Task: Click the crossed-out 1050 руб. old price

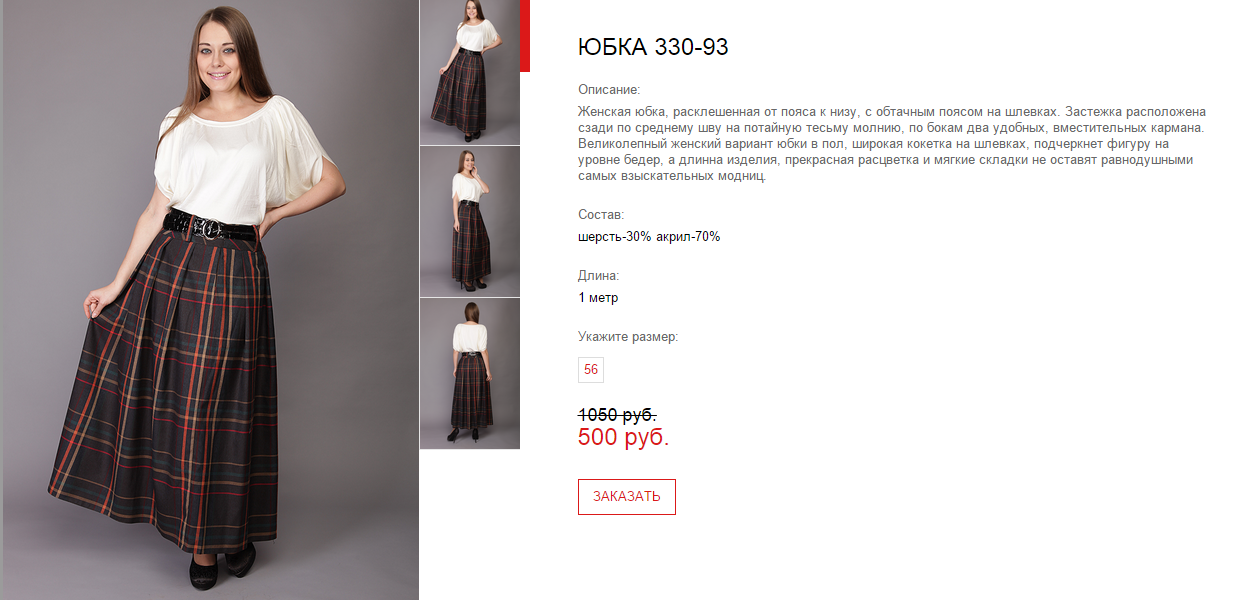Action: click(x=617, y=414)
